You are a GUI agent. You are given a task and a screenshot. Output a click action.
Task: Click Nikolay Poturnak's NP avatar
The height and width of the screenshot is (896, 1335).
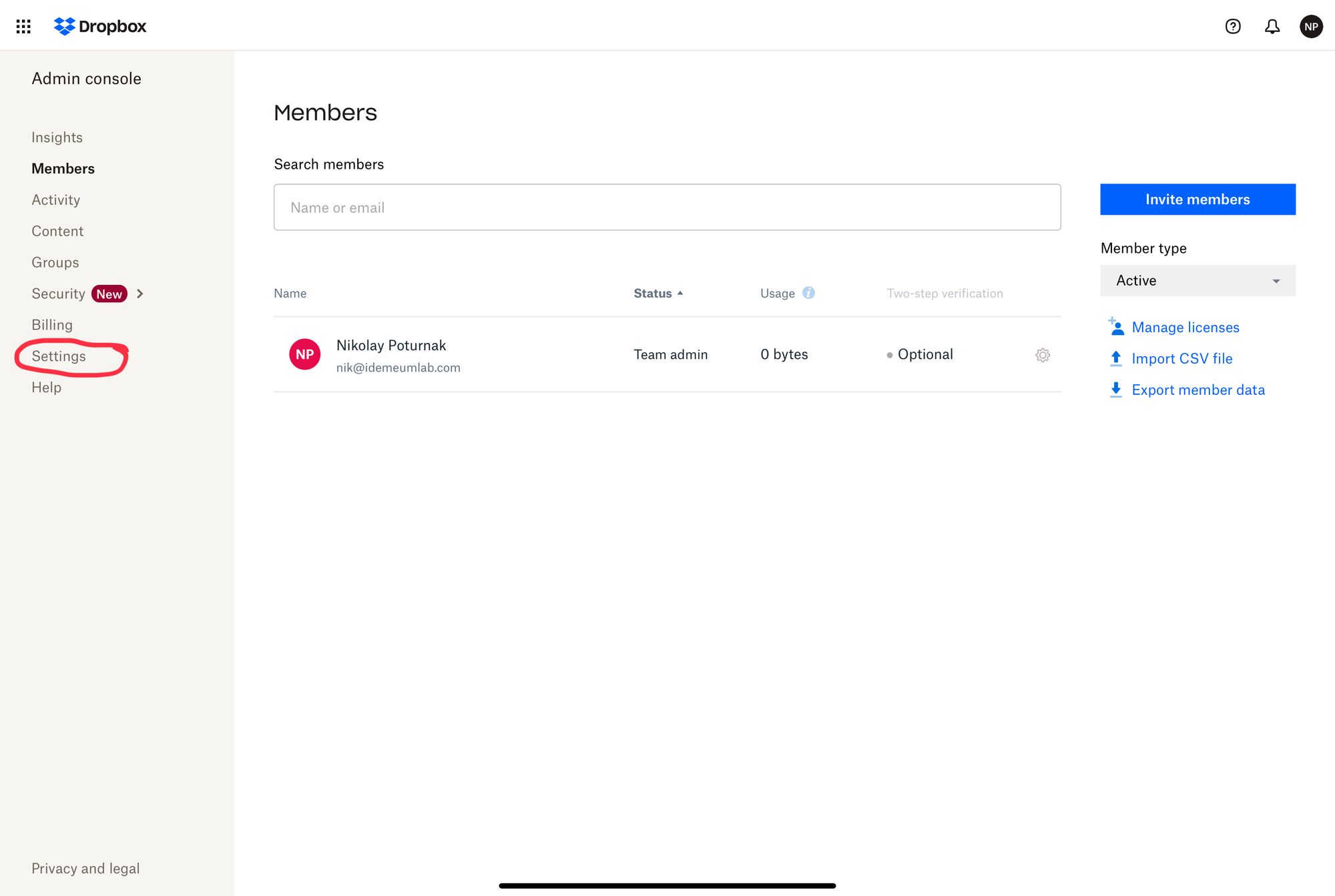[x=304, y=354]
